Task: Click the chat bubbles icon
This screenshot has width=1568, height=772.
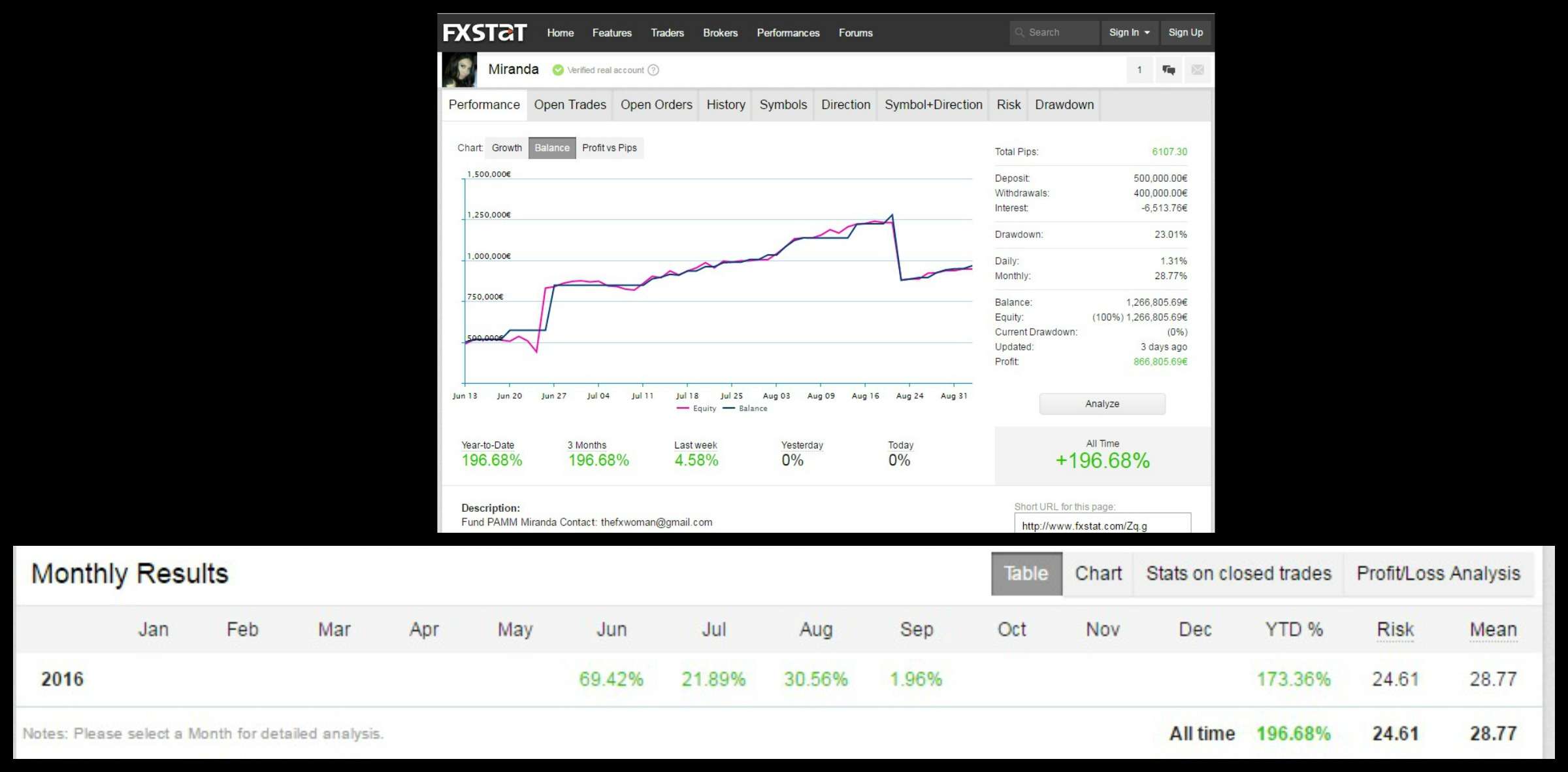Action: 1168,70
